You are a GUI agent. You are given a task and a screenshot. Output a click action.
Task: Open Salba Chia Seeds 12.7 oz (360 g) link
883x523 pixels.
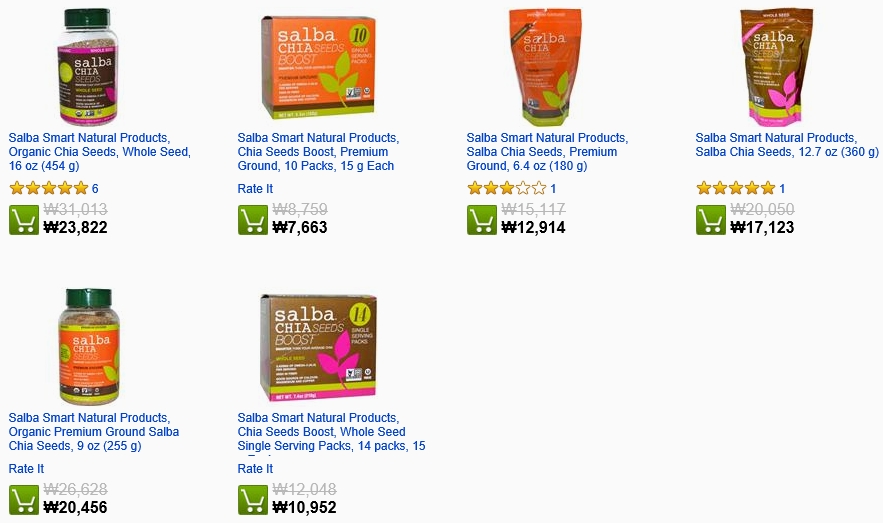[x=787, y=145]
